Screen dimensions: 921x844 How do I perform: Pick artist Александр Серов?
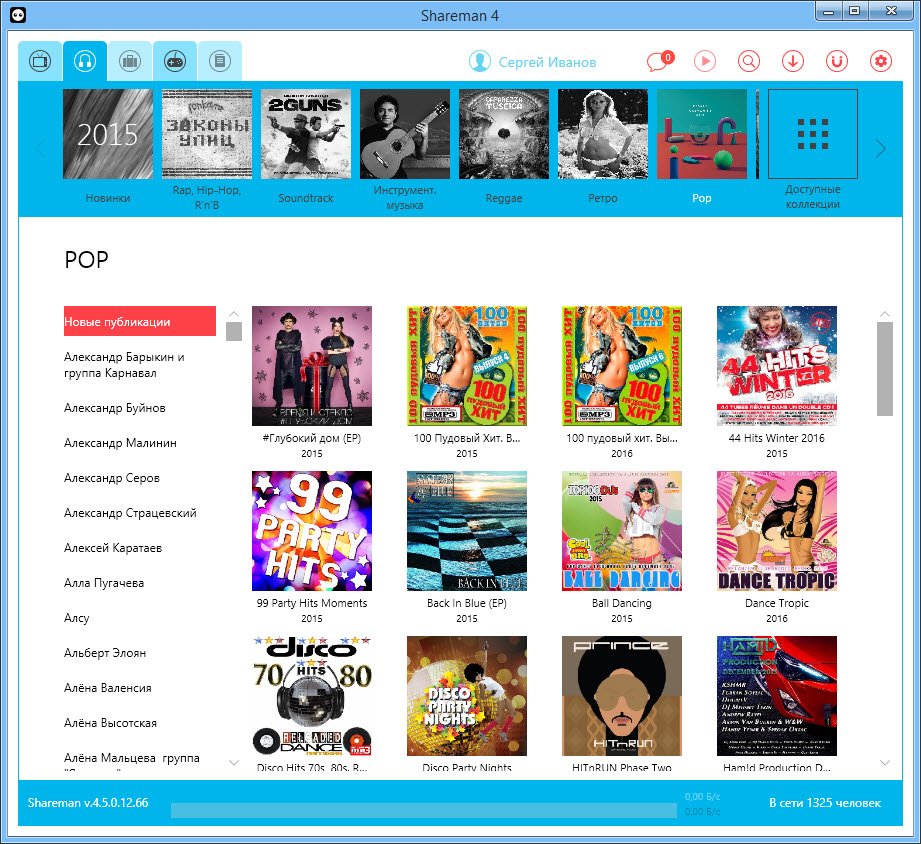[x=112, y=478]
